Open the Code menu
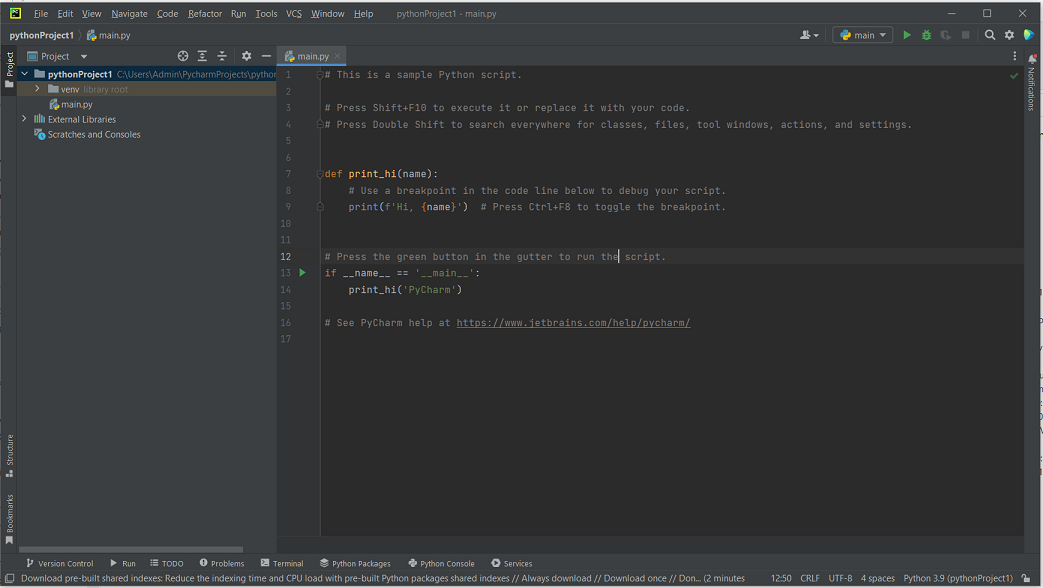Screen dimensions: 1043x588 click(167, 14)
